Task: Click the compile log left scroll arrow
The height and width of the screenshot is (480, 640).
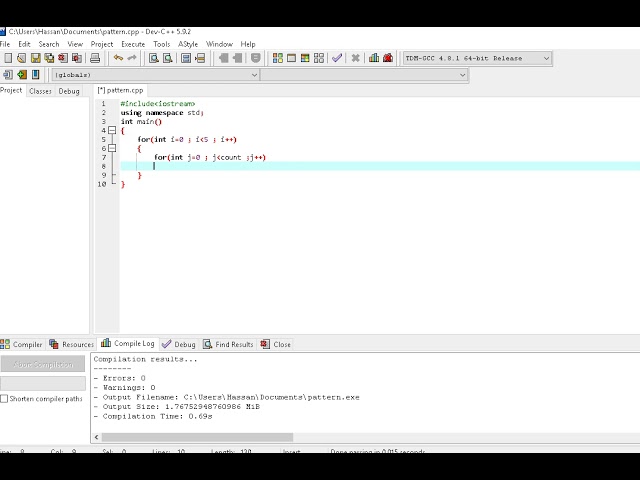Action: (97, 437)
